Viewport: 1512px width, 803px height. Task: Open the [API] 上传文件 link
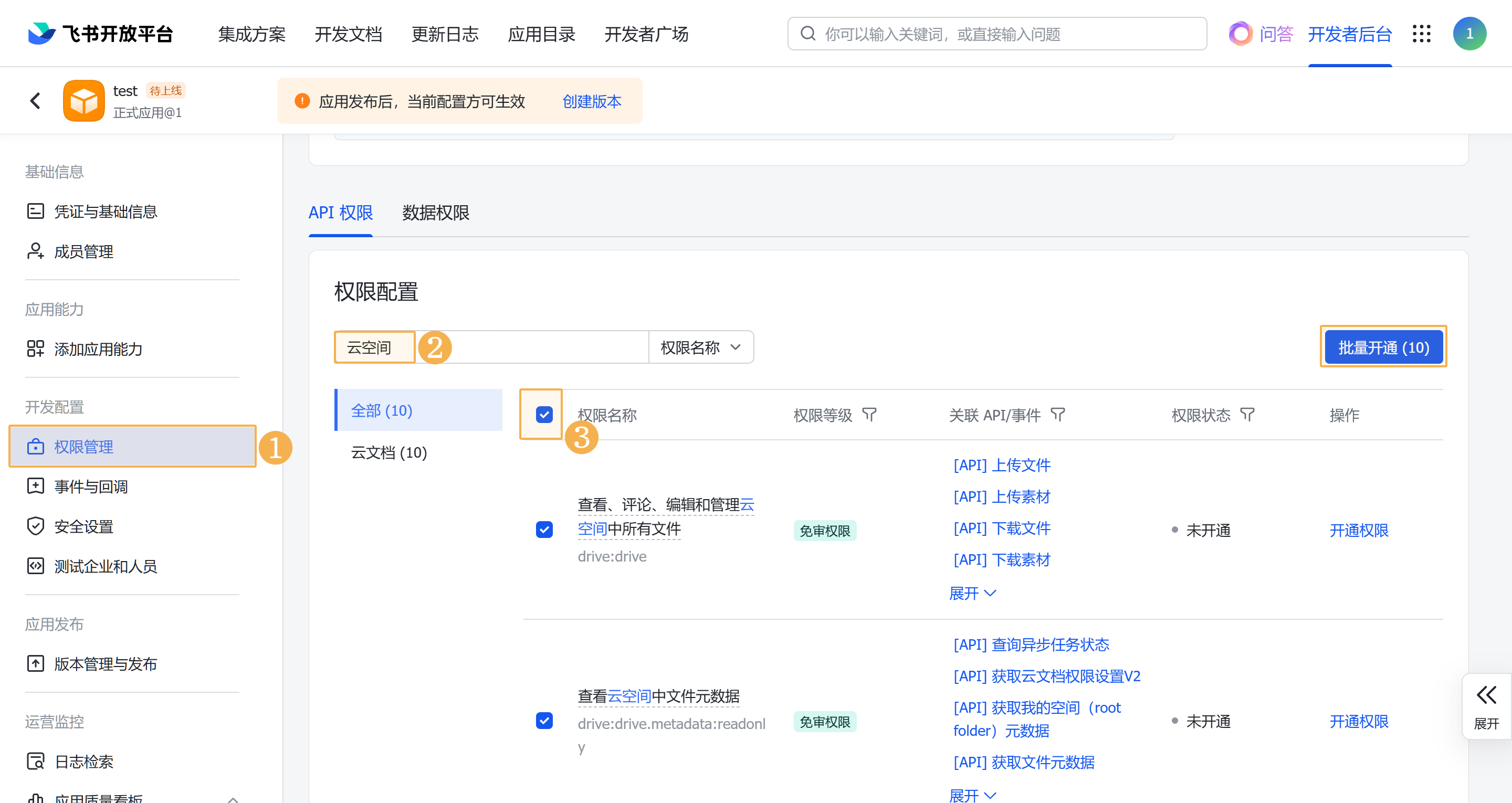(1001, 465)
